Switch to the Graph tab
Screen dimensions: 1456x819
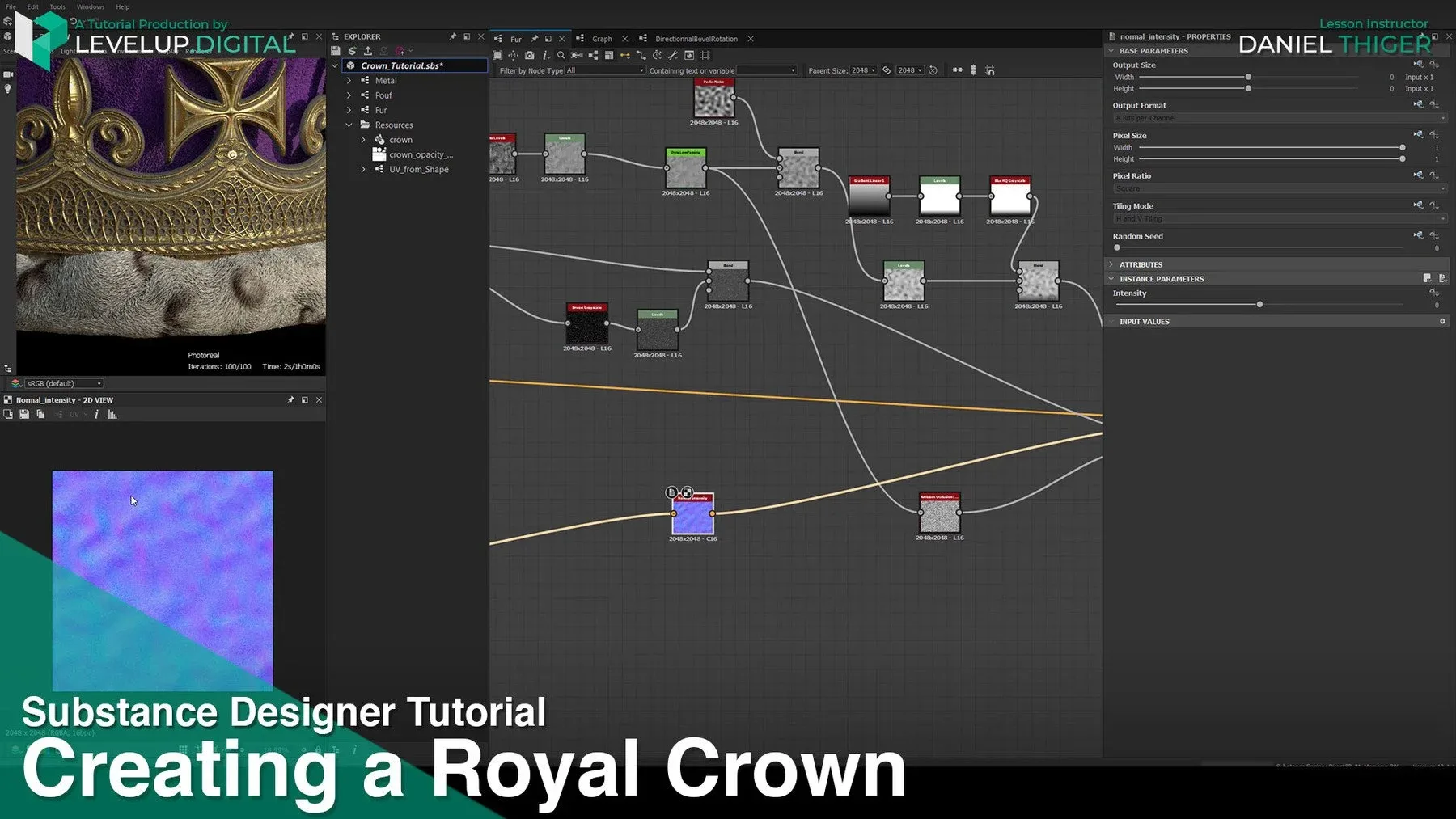602,38
